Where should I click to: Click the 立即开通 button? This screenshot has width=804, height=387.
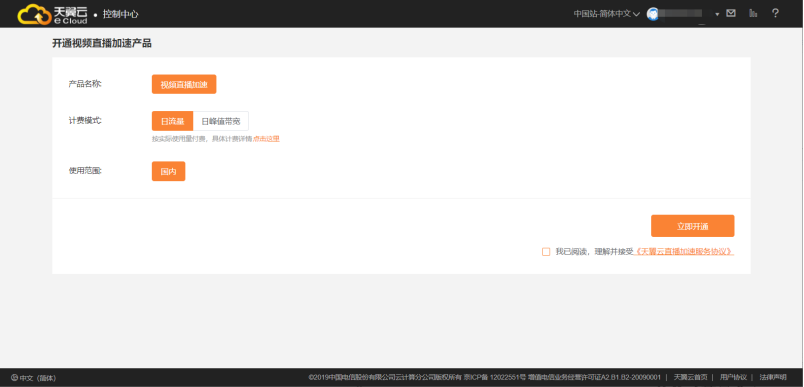pos(693,226)
